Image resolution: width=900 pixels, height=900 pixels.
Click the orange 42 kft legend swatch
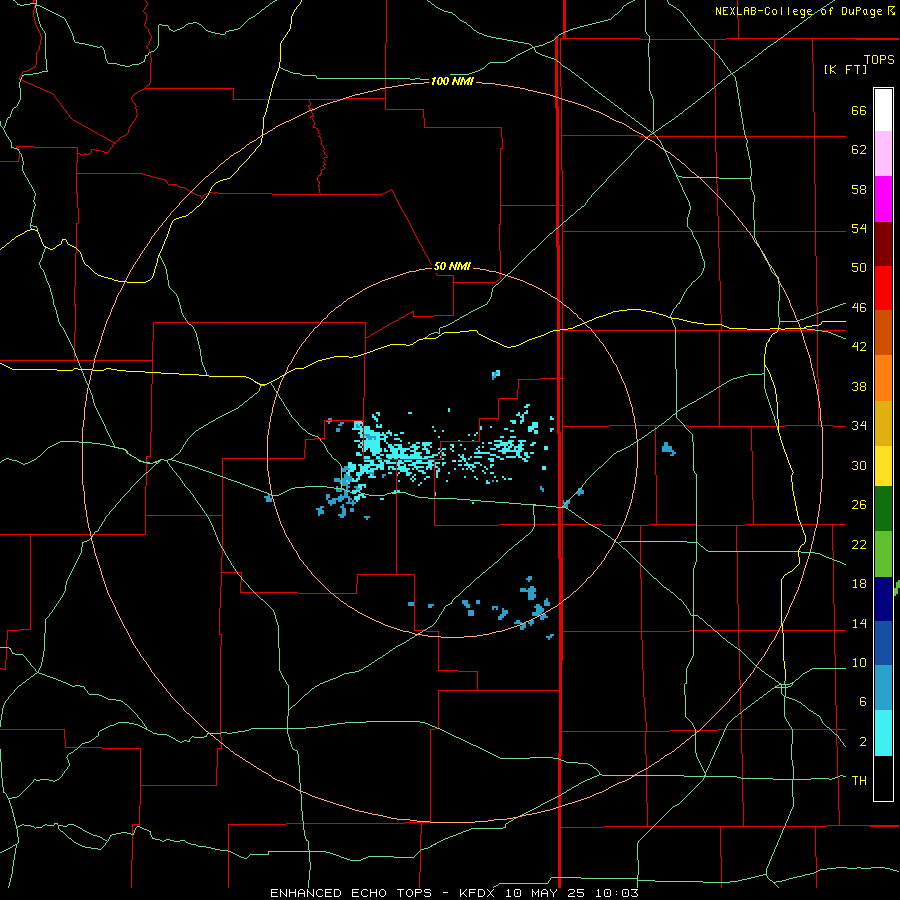tap(883, 378)
